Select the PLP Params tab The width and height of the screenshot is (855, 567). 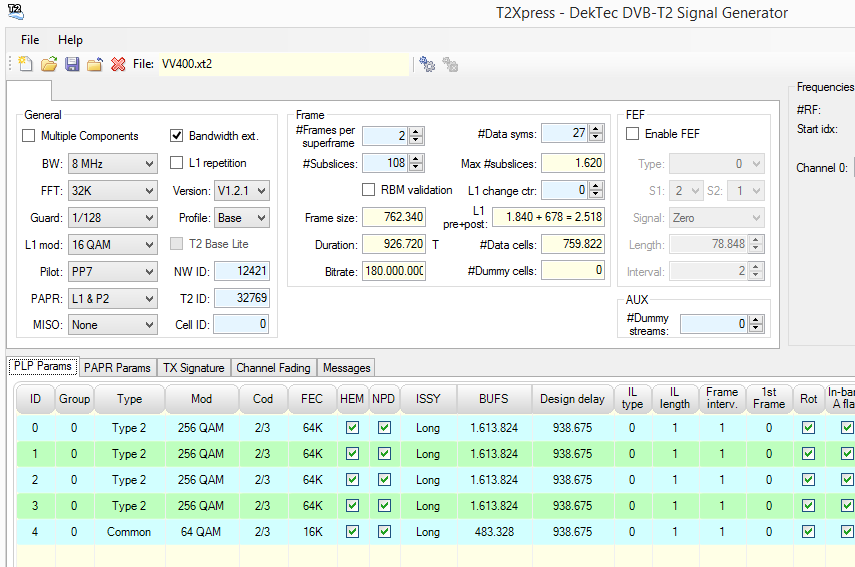43,366
